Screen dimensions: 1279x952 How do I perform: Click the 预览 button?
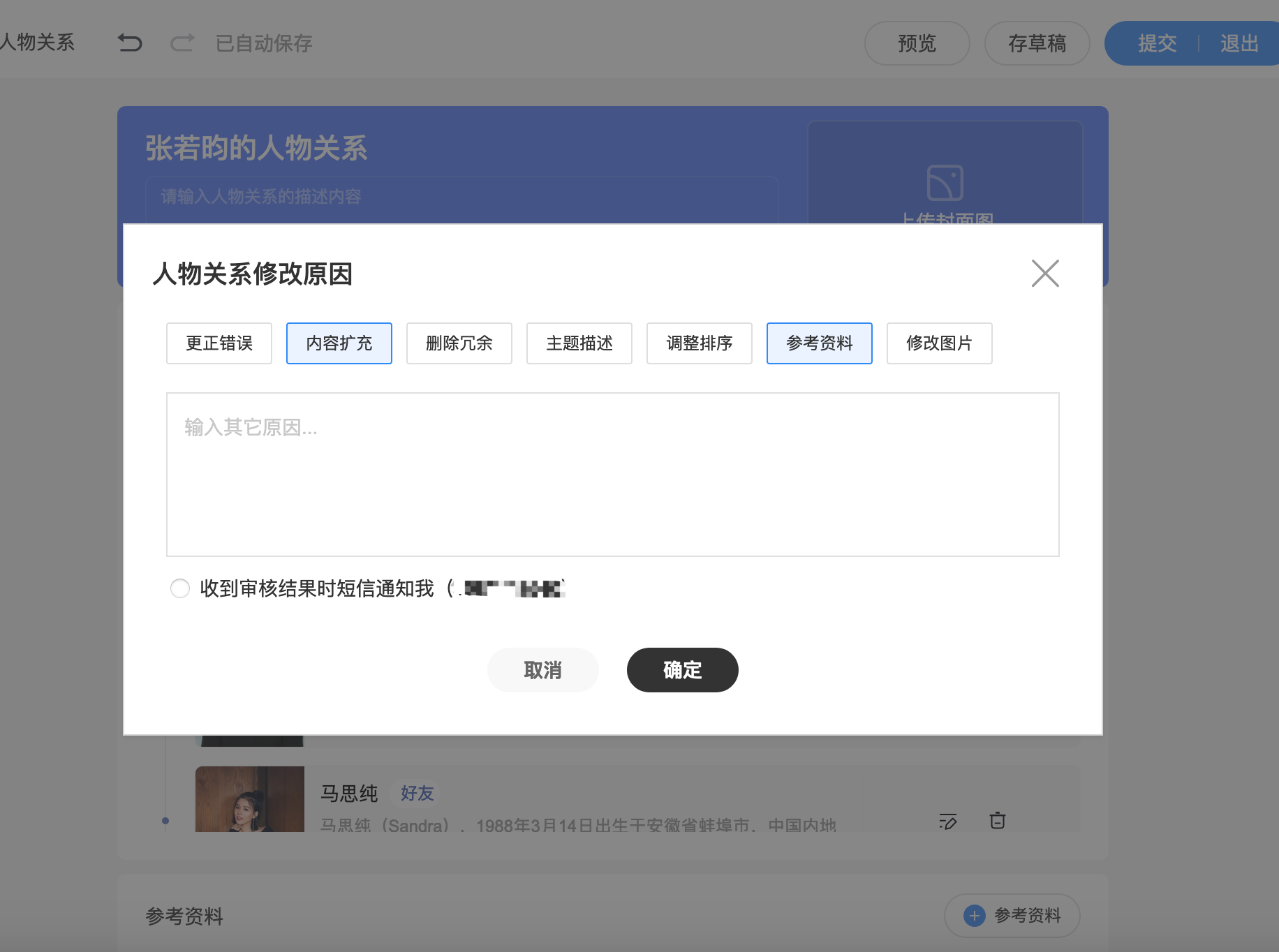point(917,43)
